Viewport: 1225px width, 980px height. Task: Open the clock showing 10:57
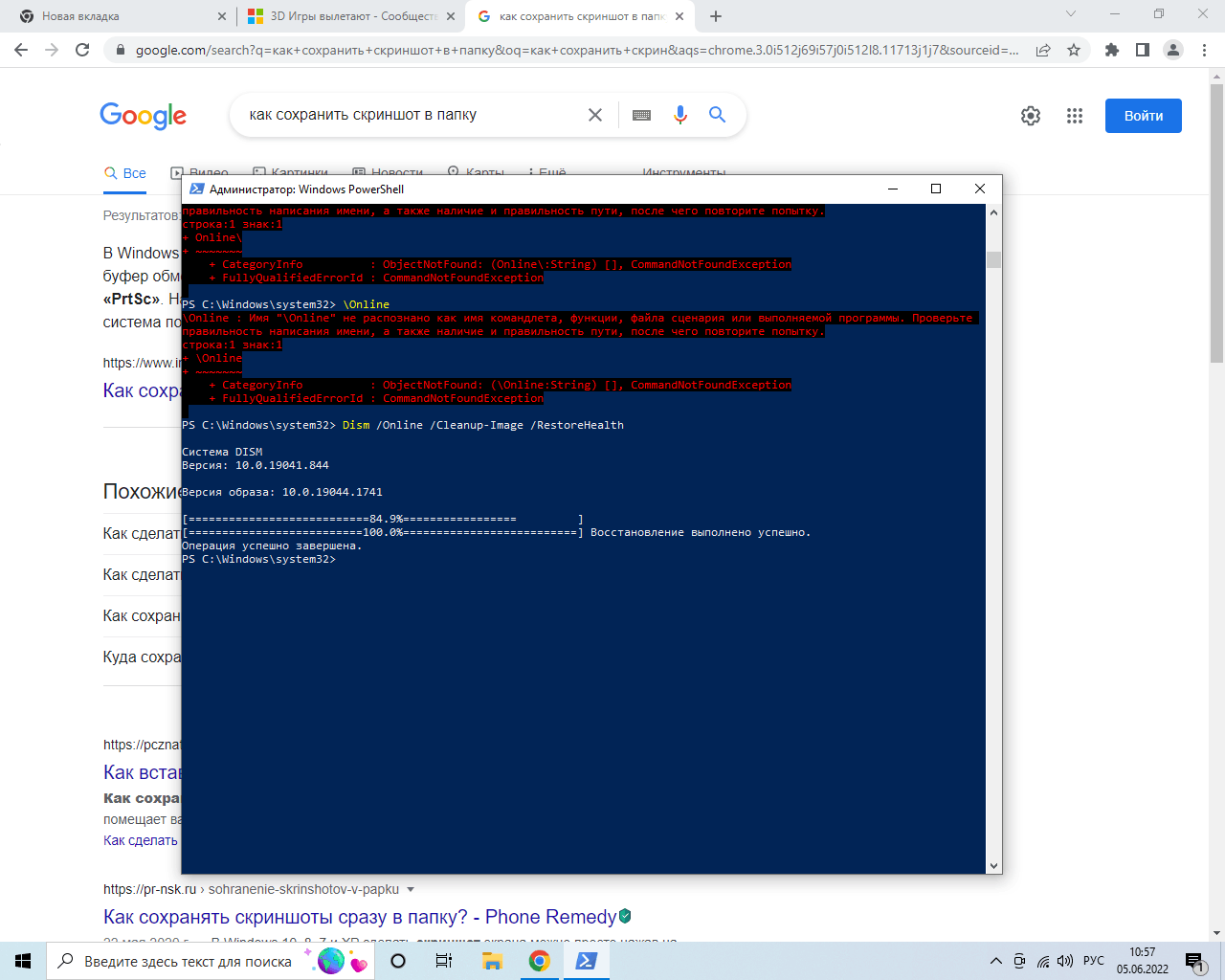1143,961
